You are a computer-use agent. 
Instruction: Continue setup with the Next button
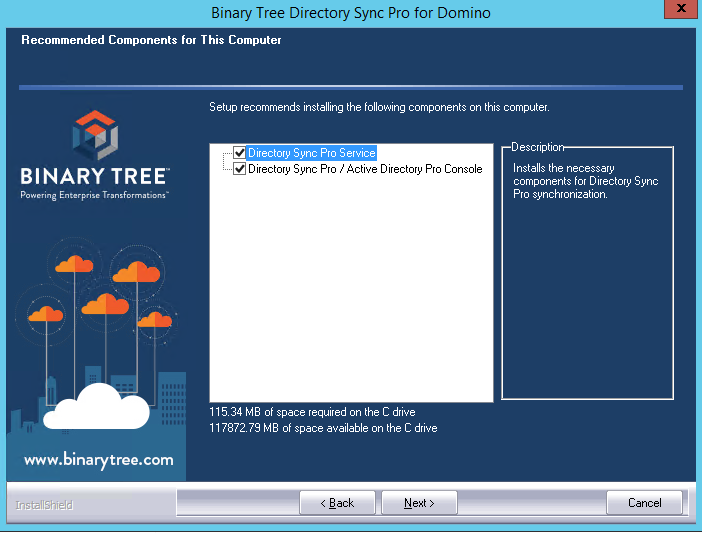click(x=419, y=503)
